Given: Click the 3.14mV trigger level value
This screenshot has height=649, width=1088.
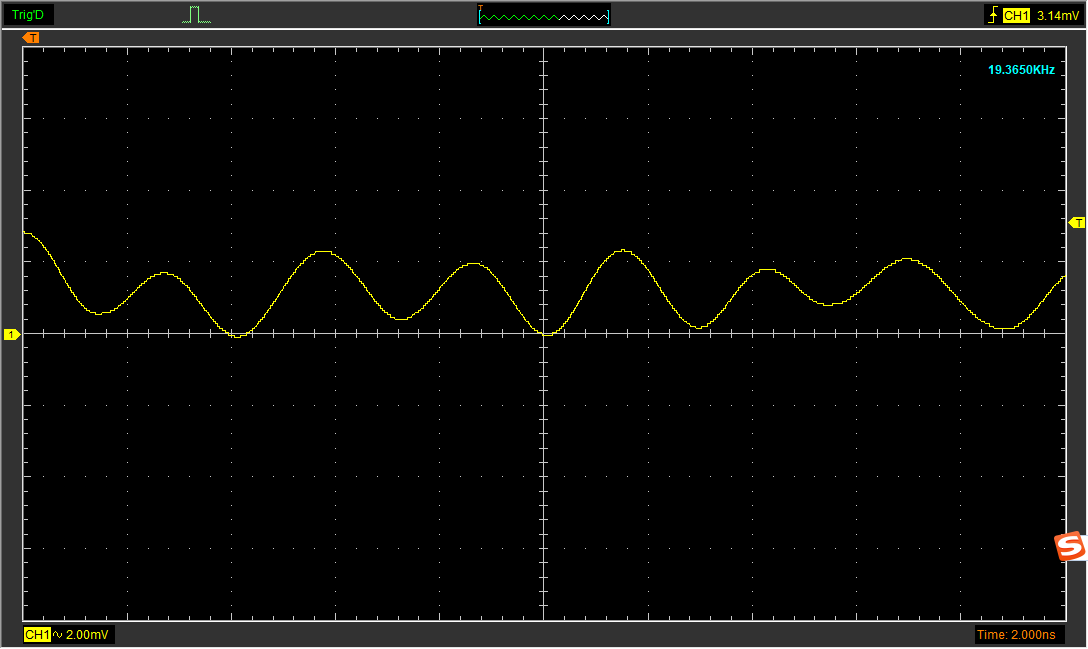Looking at the screenshot, I should (x=1057, y=15).
